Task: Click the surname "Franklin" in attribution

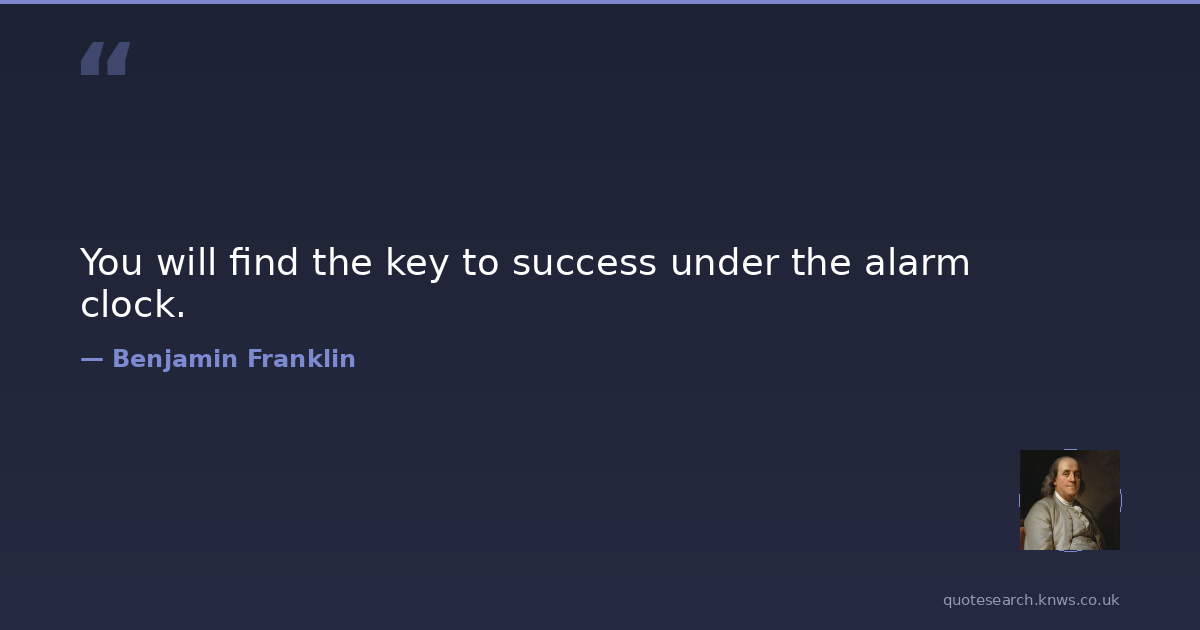Action: 301,359
